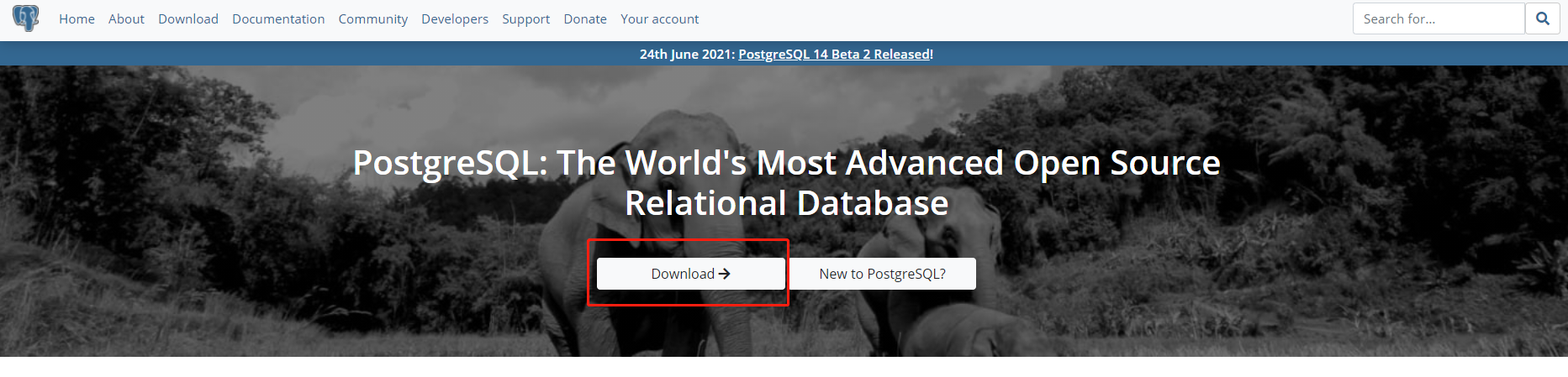Image resolution: width=1568 pixels, height=377 pixels.
Task: Go to the Support page
Action: pyautogui.click(x=526, y=18)
